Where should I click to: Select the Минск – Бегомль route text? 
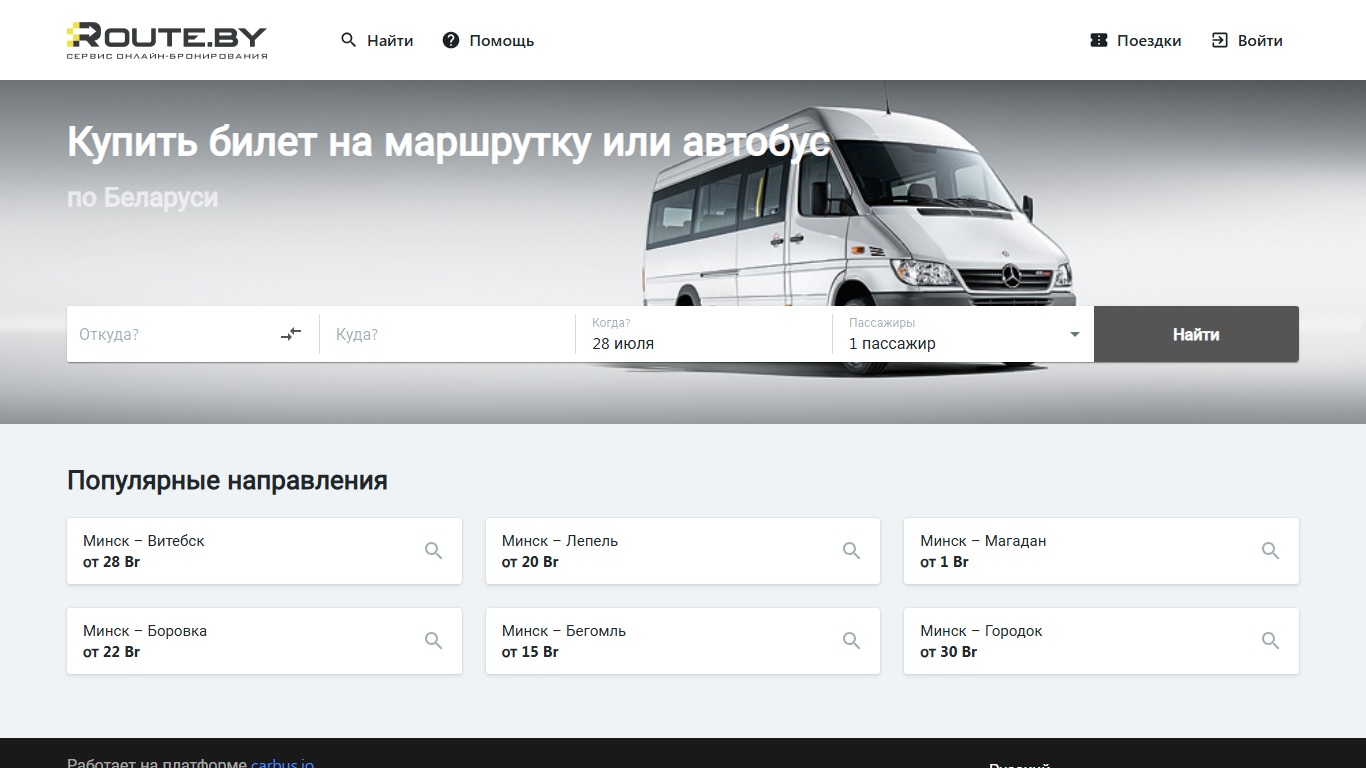point(564,630)
